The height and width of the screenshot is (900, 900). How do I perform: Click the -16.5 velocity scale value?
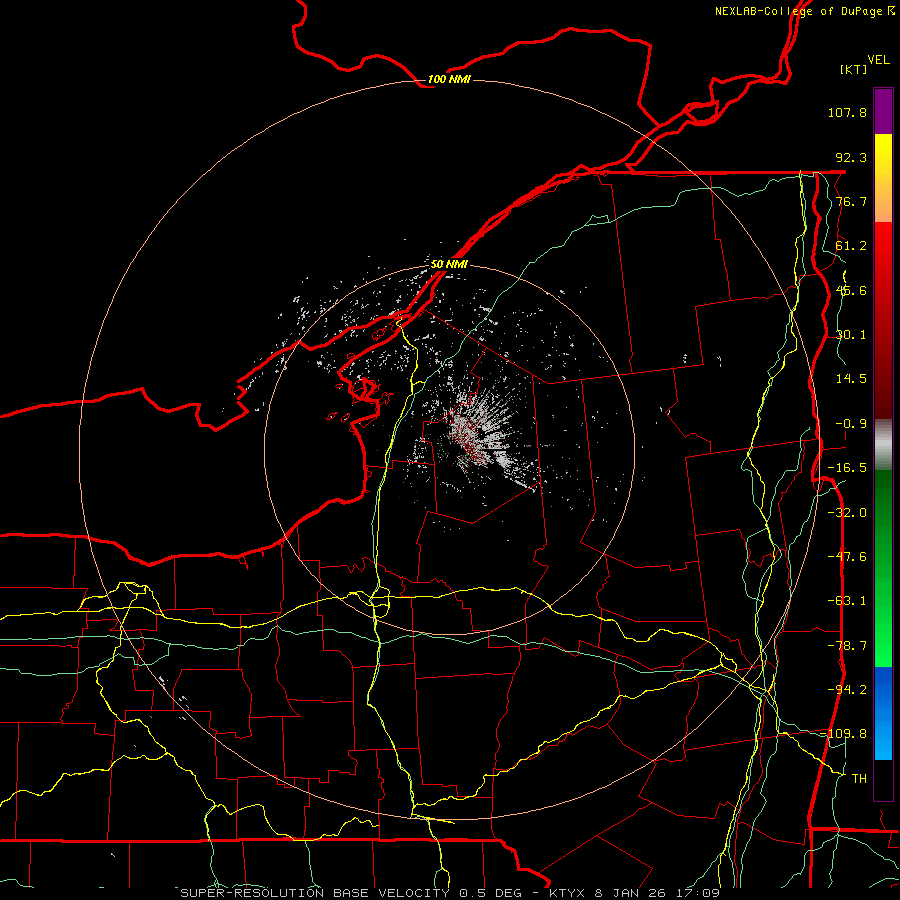tap(847, 468)
